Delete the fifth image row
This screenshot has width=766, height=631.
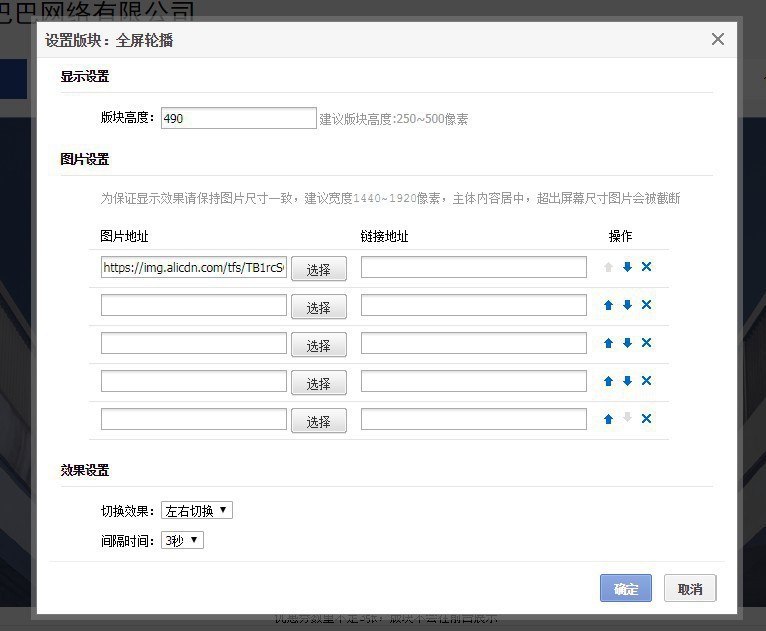646,419
